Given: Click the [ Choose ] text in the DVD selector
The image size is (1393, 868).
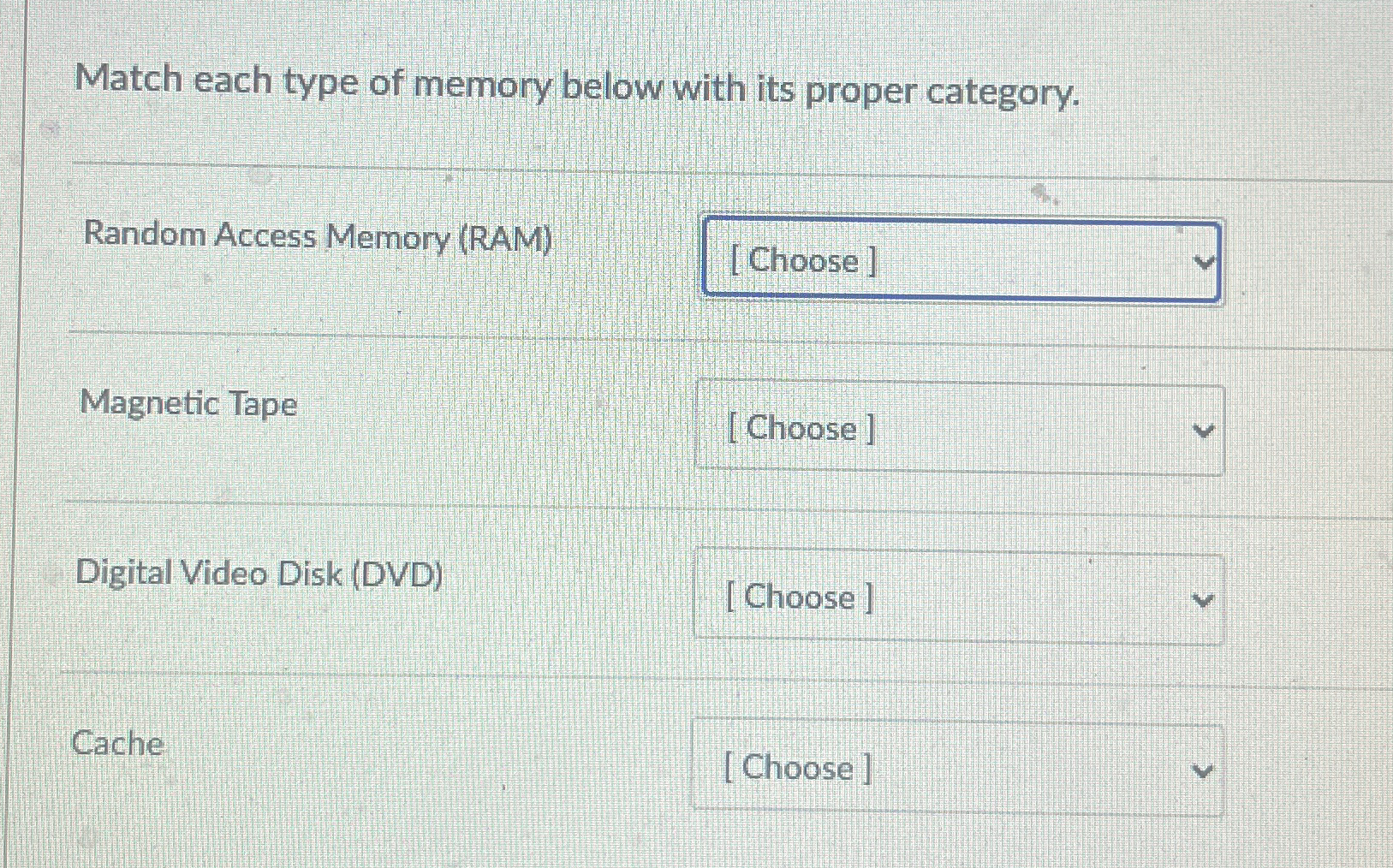Looking at the screenshot, I should tap(799, 597).
